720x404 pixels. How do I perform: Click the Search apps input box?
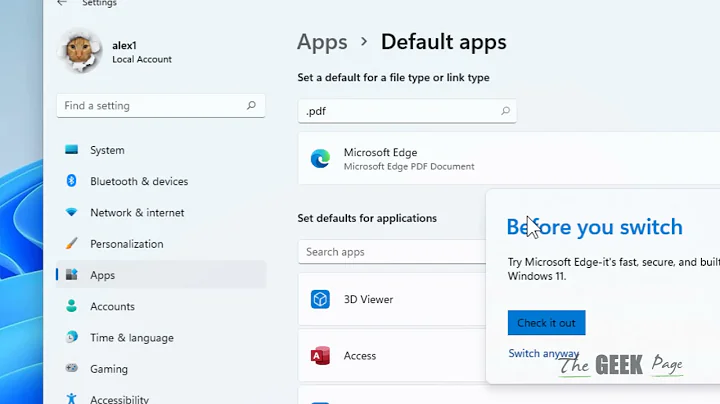coord(392,252)
